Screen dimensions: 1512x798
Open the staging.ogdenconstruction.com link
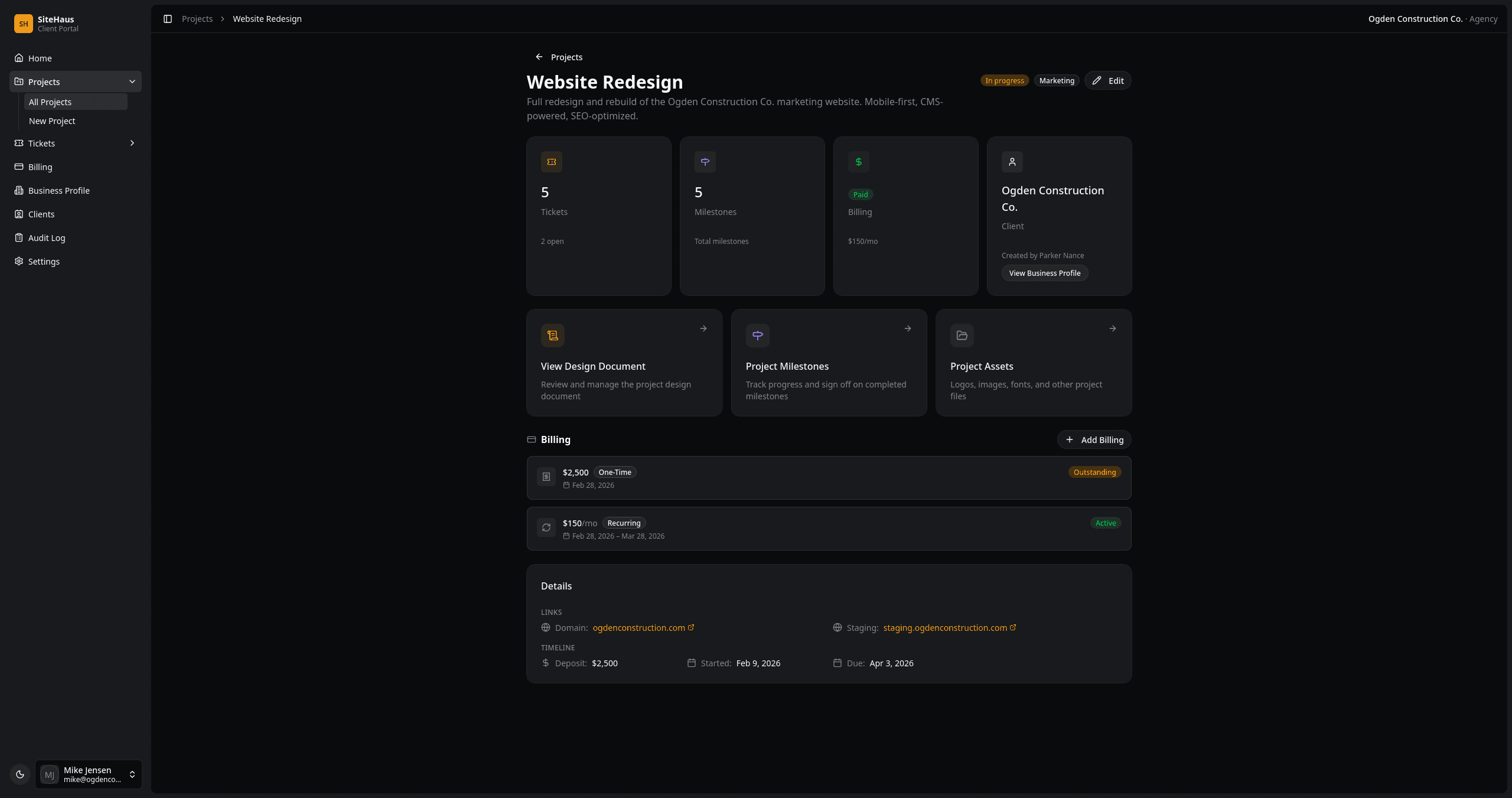pyautogui.click(x=945, y=627)
